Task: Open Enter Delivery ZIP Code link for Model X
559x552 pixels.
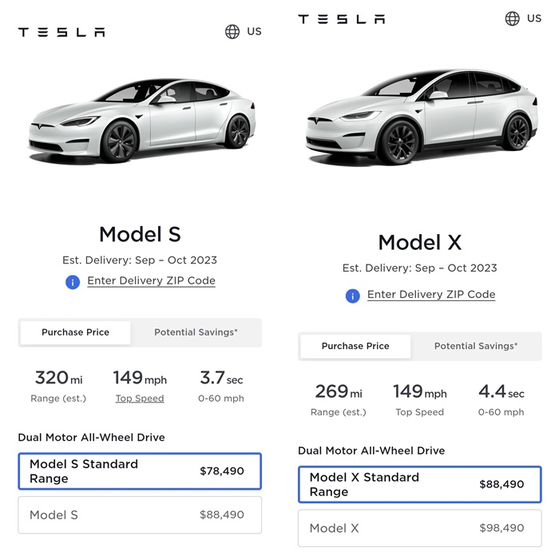Action: [431, 295]
